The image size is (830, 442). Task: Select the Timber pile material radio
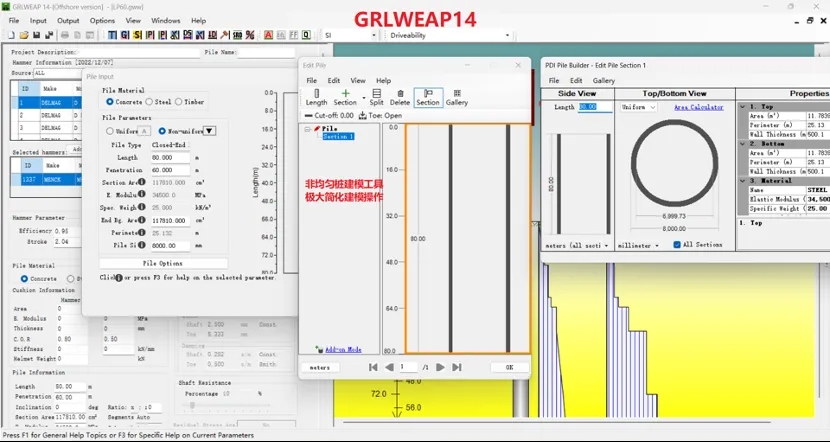[180, 101]
